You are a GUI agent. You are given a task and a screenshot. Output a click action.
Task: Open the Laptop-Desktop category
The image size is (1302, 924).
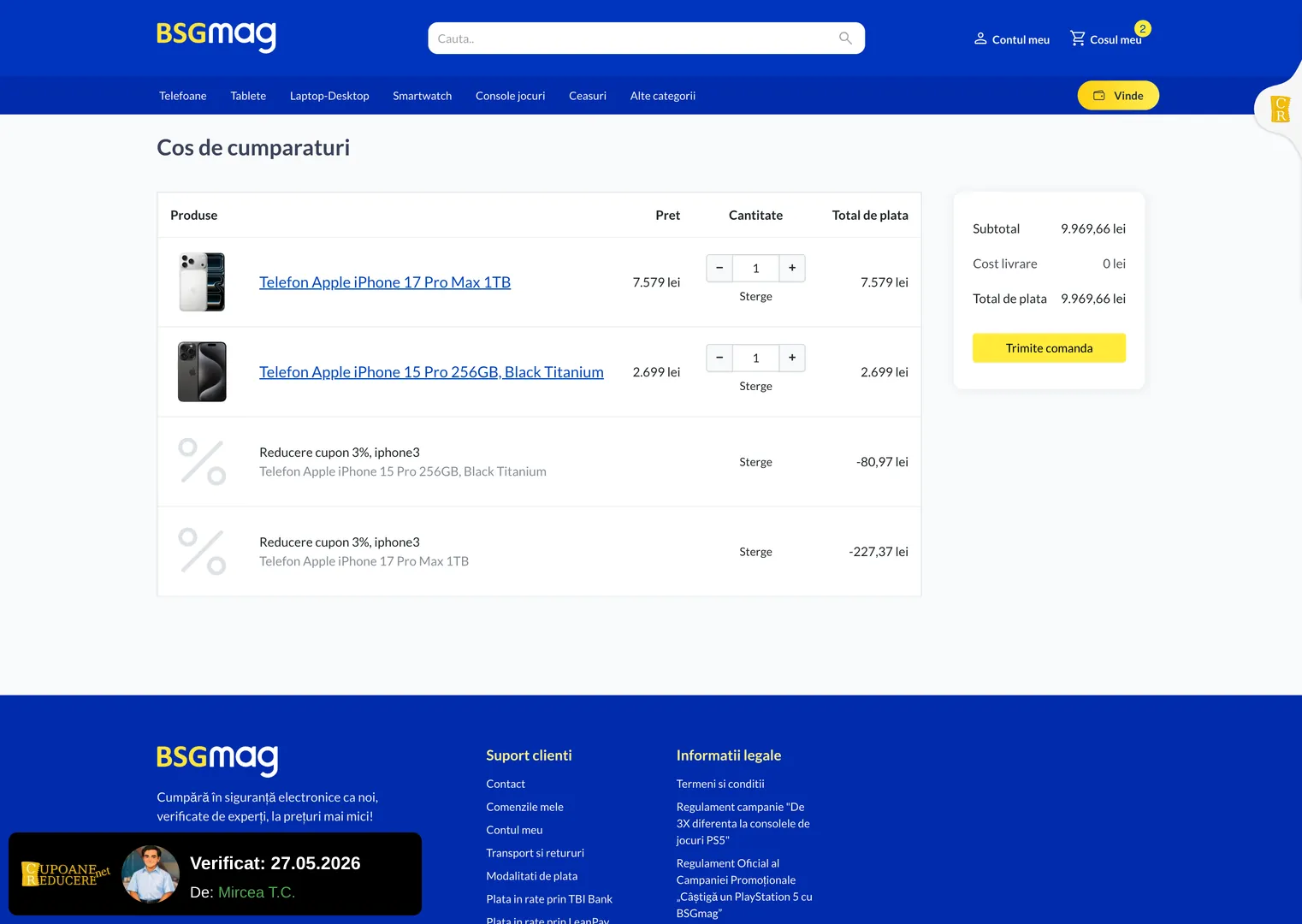pos(329,96)
